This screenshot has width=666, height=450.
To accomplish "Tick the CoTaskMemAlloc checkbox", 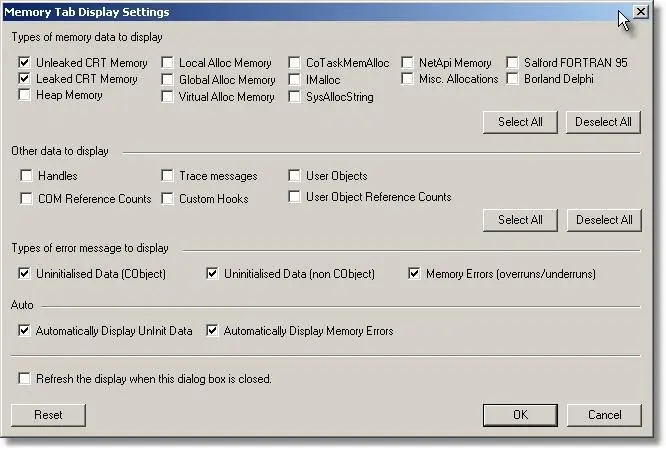I will click(294, 62).
